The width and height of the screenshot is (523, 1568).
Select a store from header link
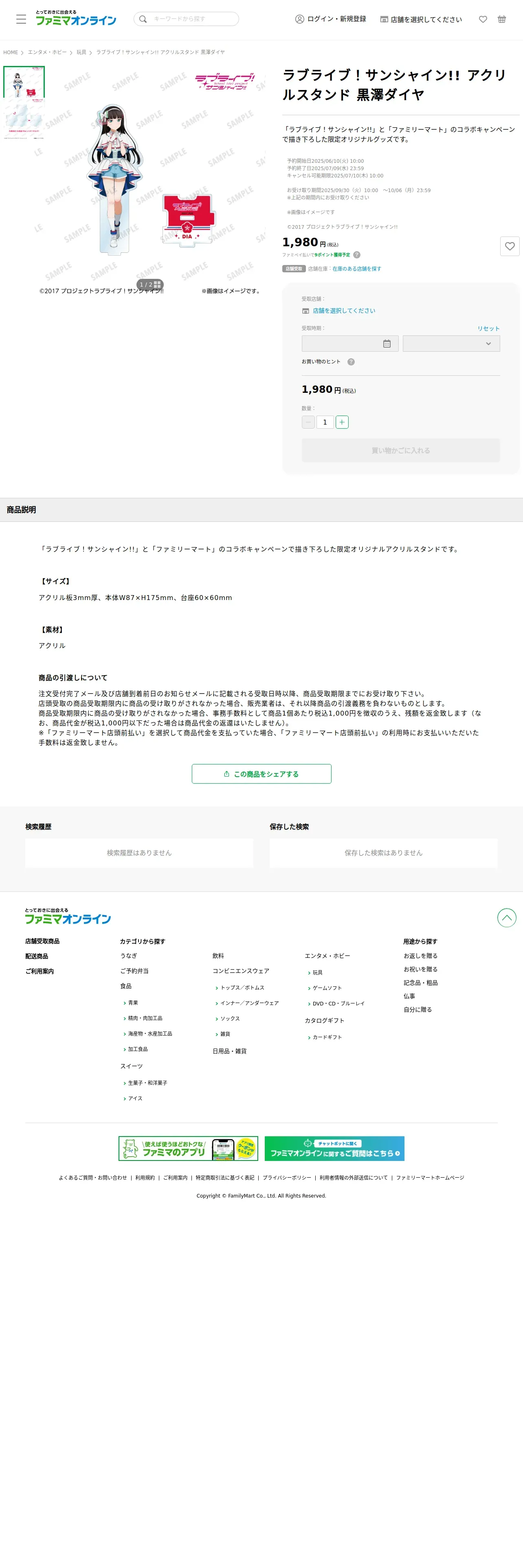coord(421,20)
